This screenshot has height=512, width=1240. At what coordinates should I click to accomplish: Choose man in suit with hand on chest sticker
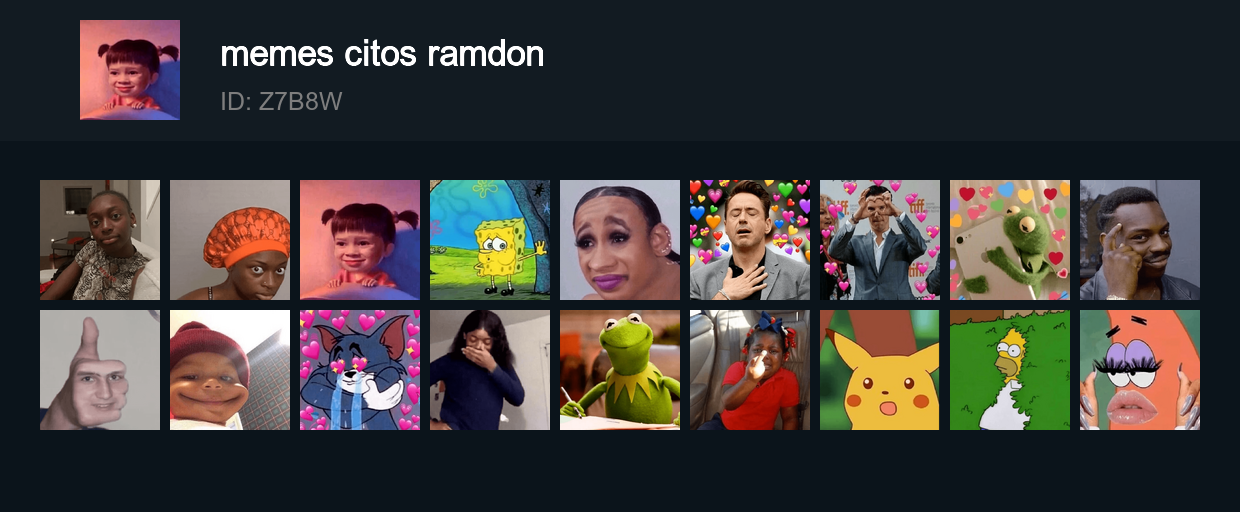pos(750,240)
